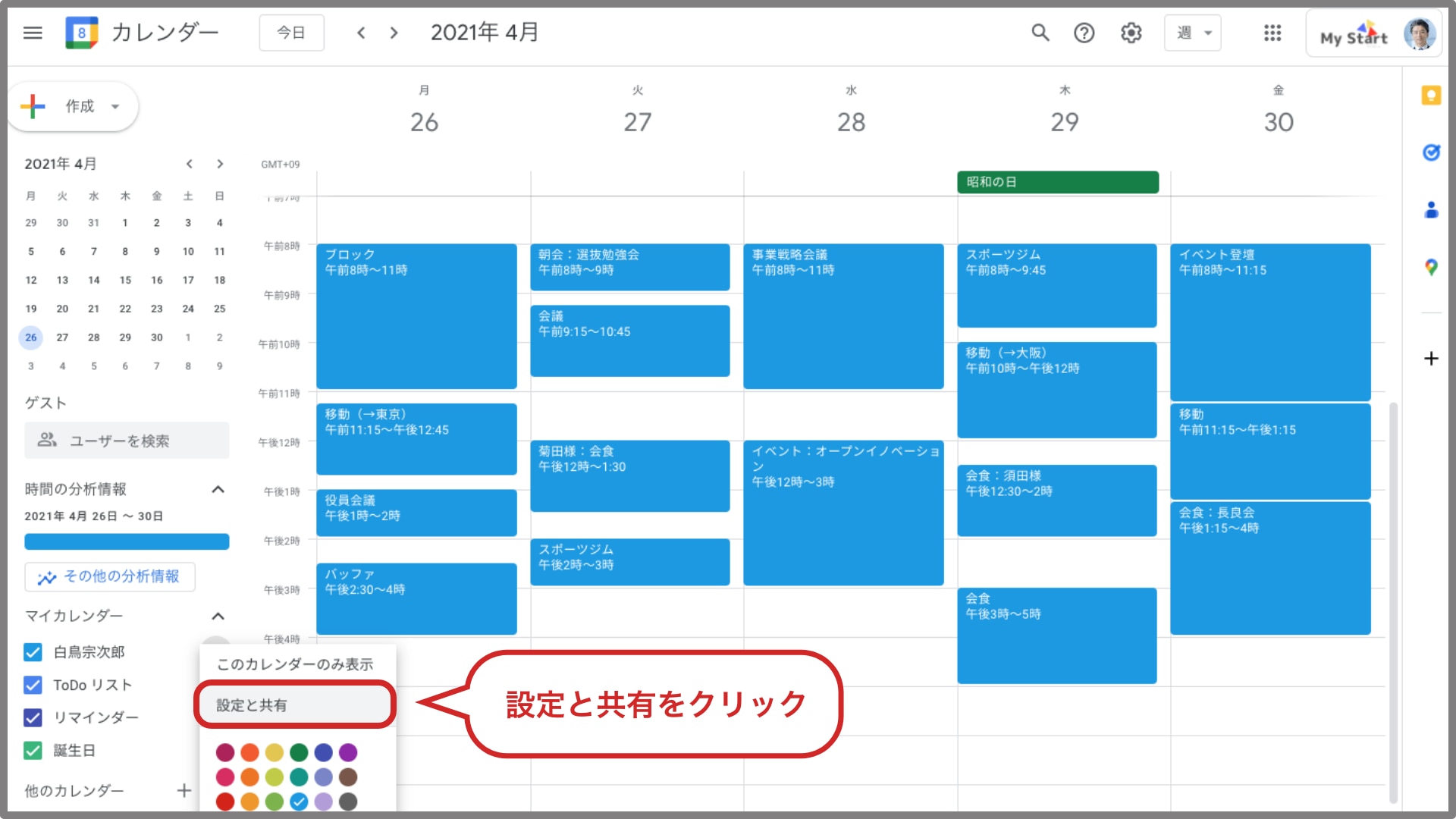Toggle ToDo リスト calendar checkbox
Screen dimensions: 1456x819
(x=33, y=685)
